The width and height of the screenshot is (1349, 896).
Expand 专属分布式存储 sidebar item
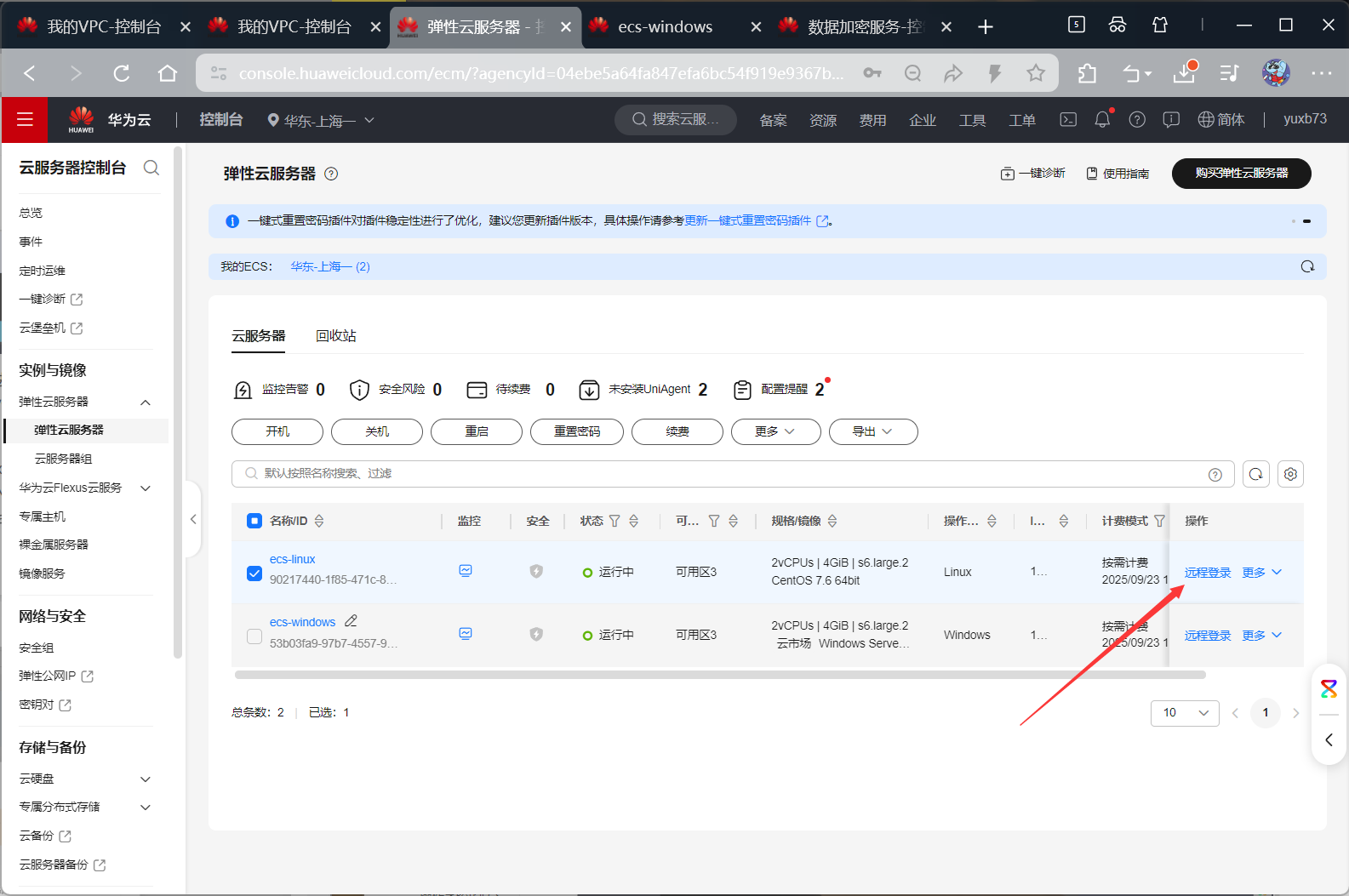146,808
